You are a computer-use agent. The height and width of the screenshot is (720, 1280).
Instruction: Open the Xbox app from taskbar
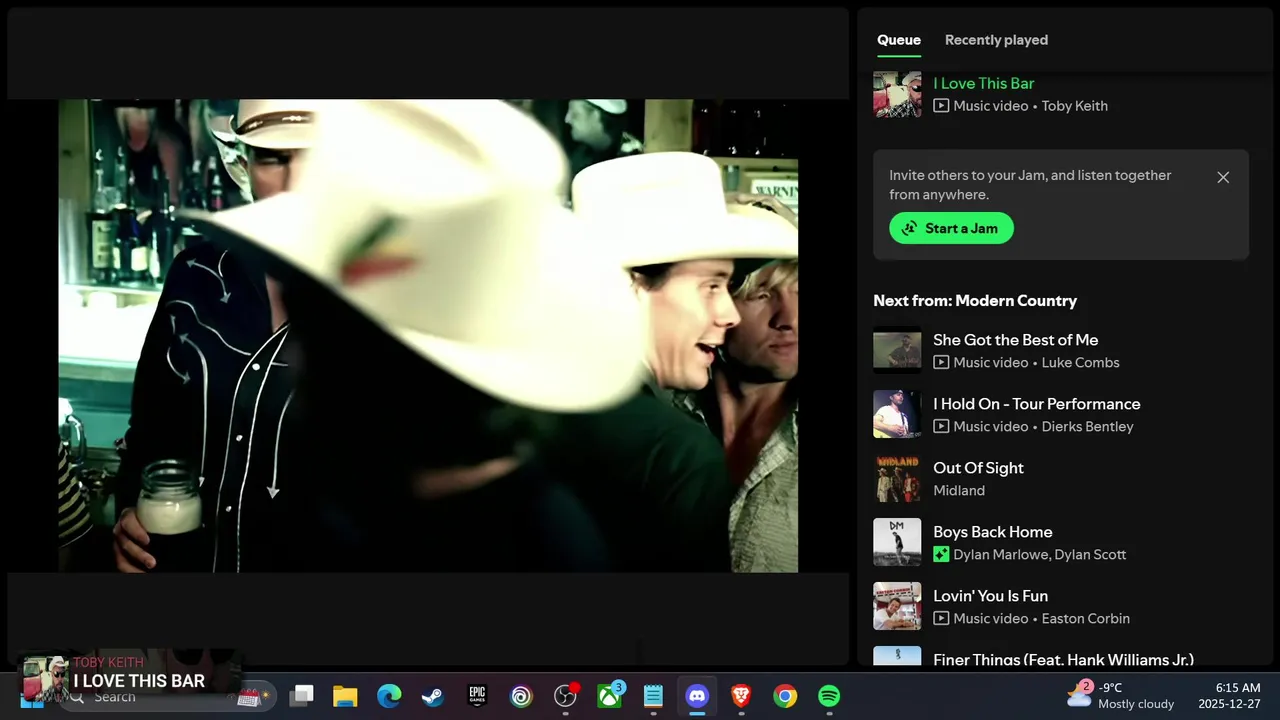coord(609,696)
